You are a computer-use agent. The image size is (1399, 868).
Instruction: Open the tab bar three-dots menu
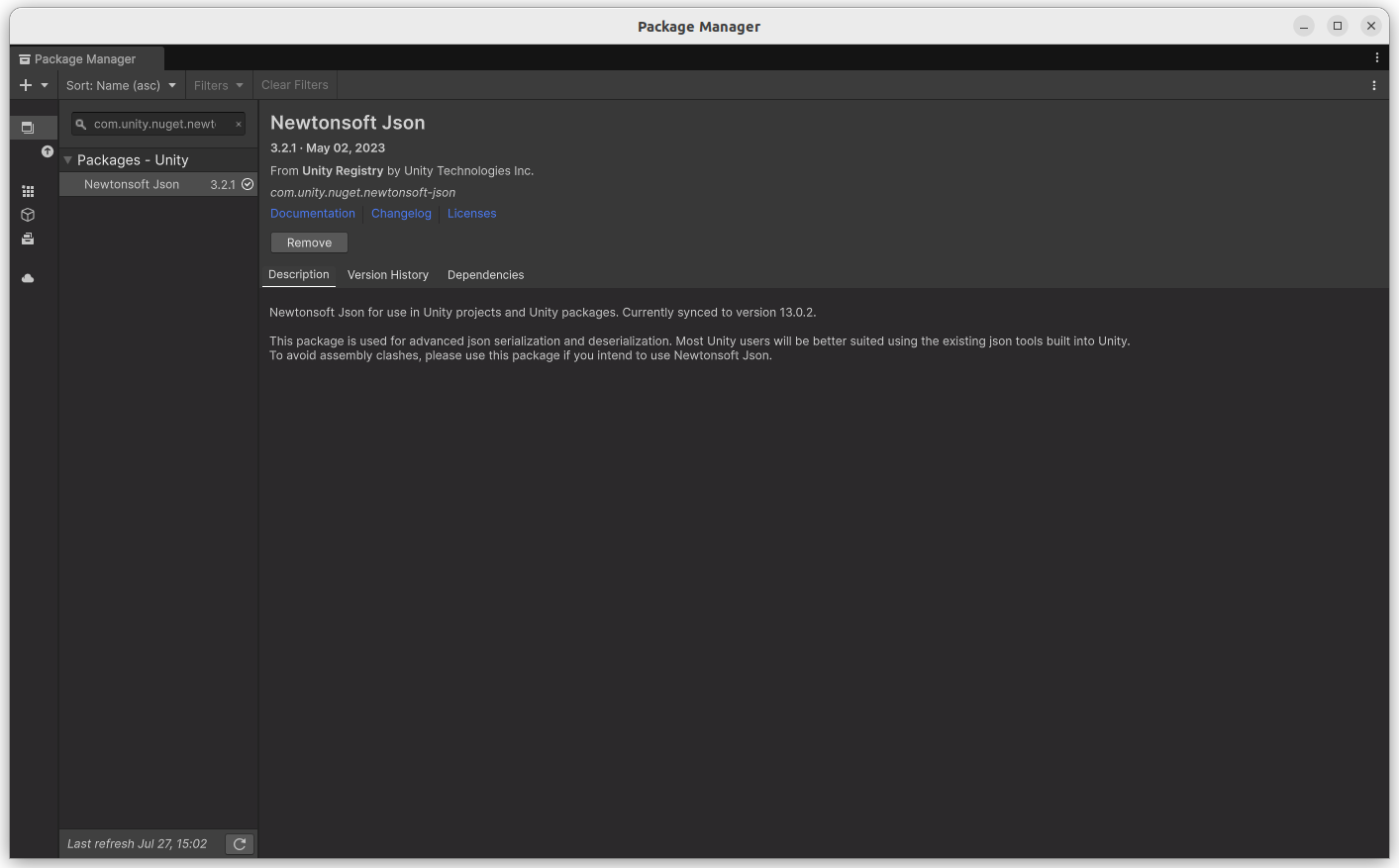(1377, 57)
